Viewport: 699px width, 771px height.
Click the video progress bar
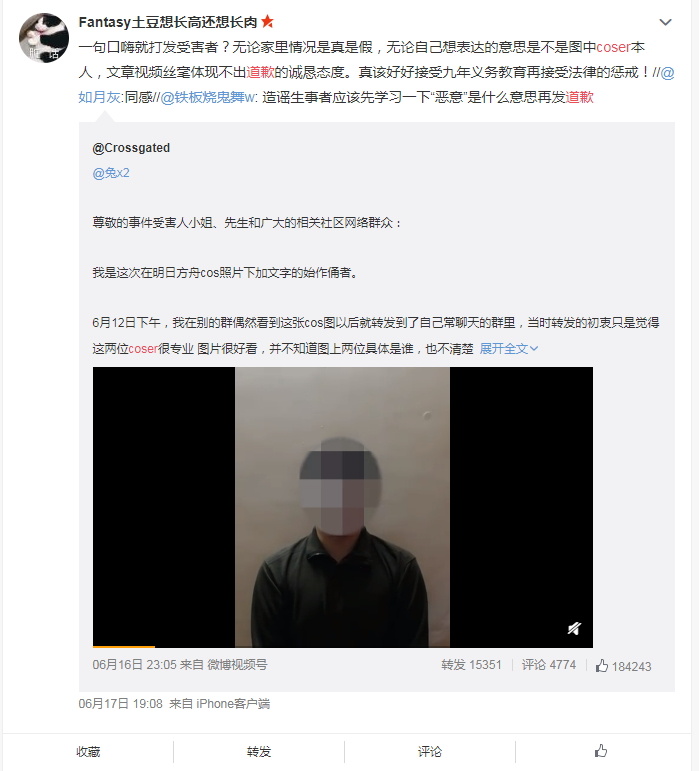pyautogui.click(x=343, y=646)
